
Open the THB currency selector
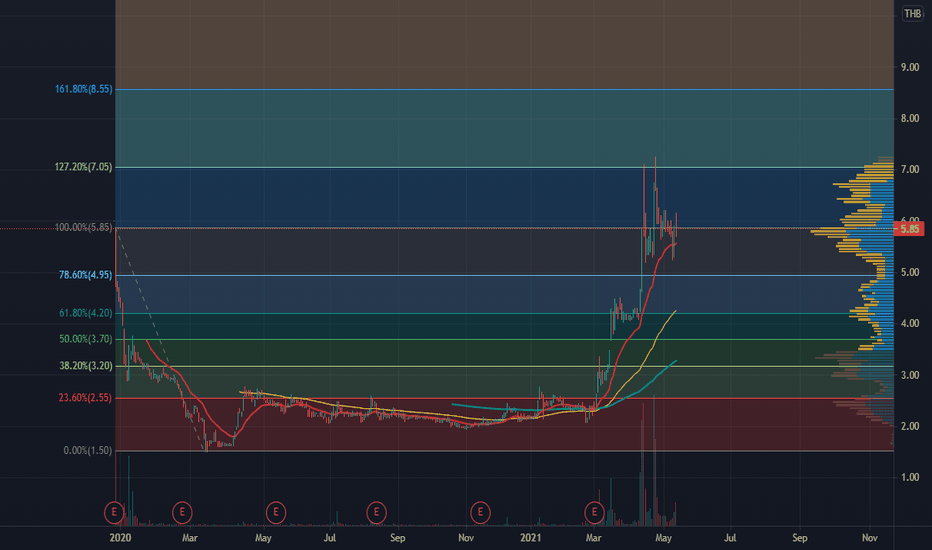point(912,14)
